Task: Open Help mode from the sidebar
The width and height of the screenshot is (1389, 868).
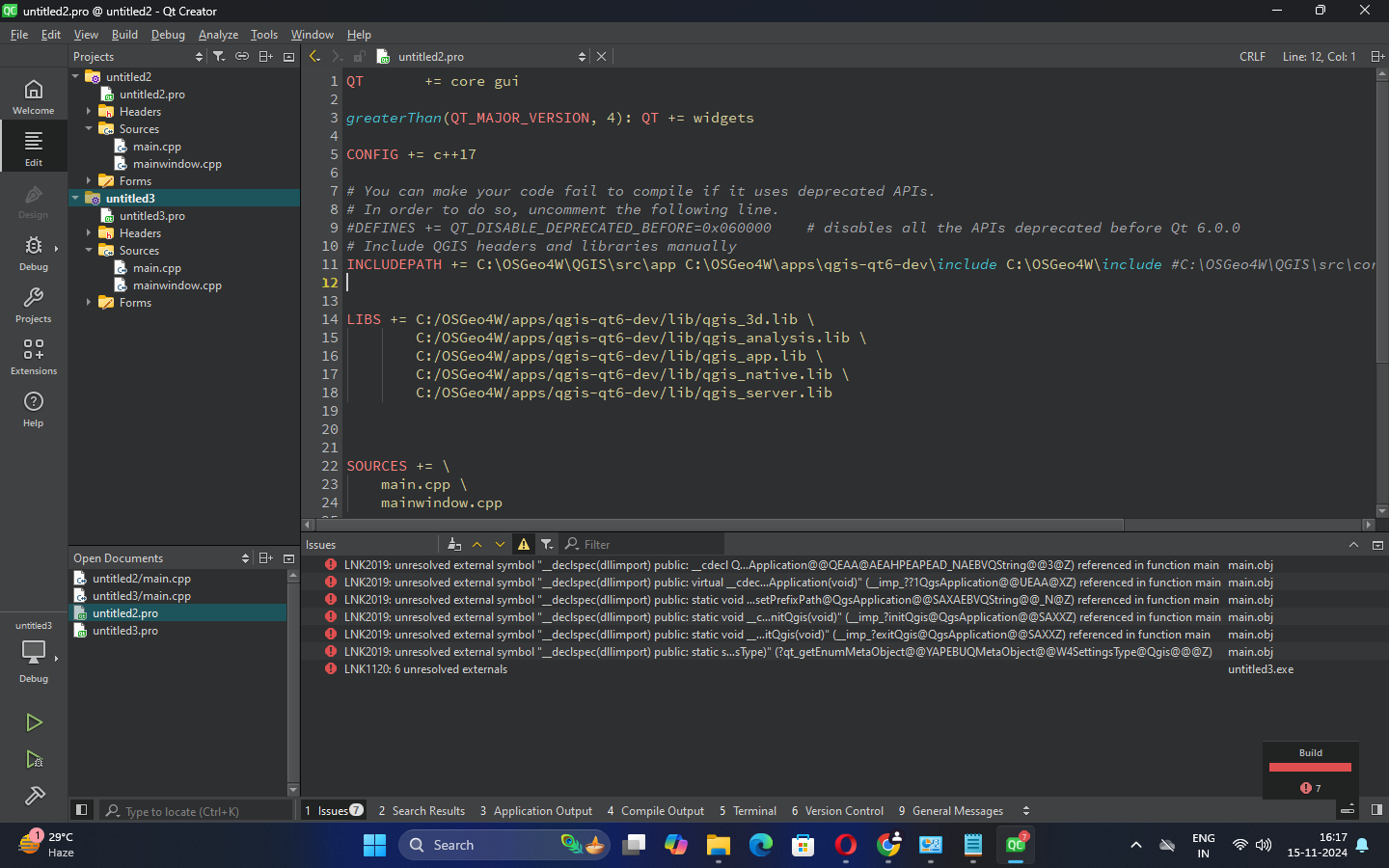Action: 34,407
